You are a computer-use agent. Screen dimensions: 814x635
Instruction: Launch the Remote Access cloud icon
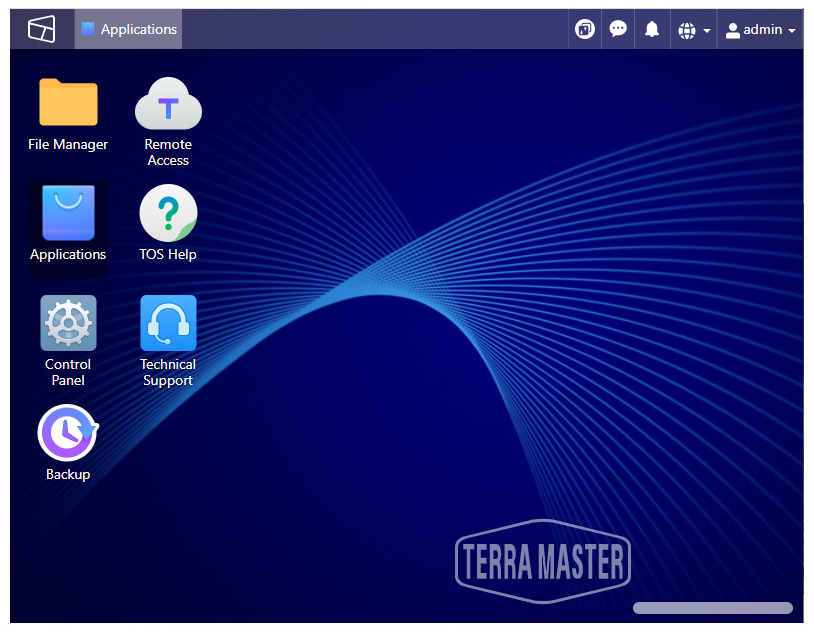point(168,103)
